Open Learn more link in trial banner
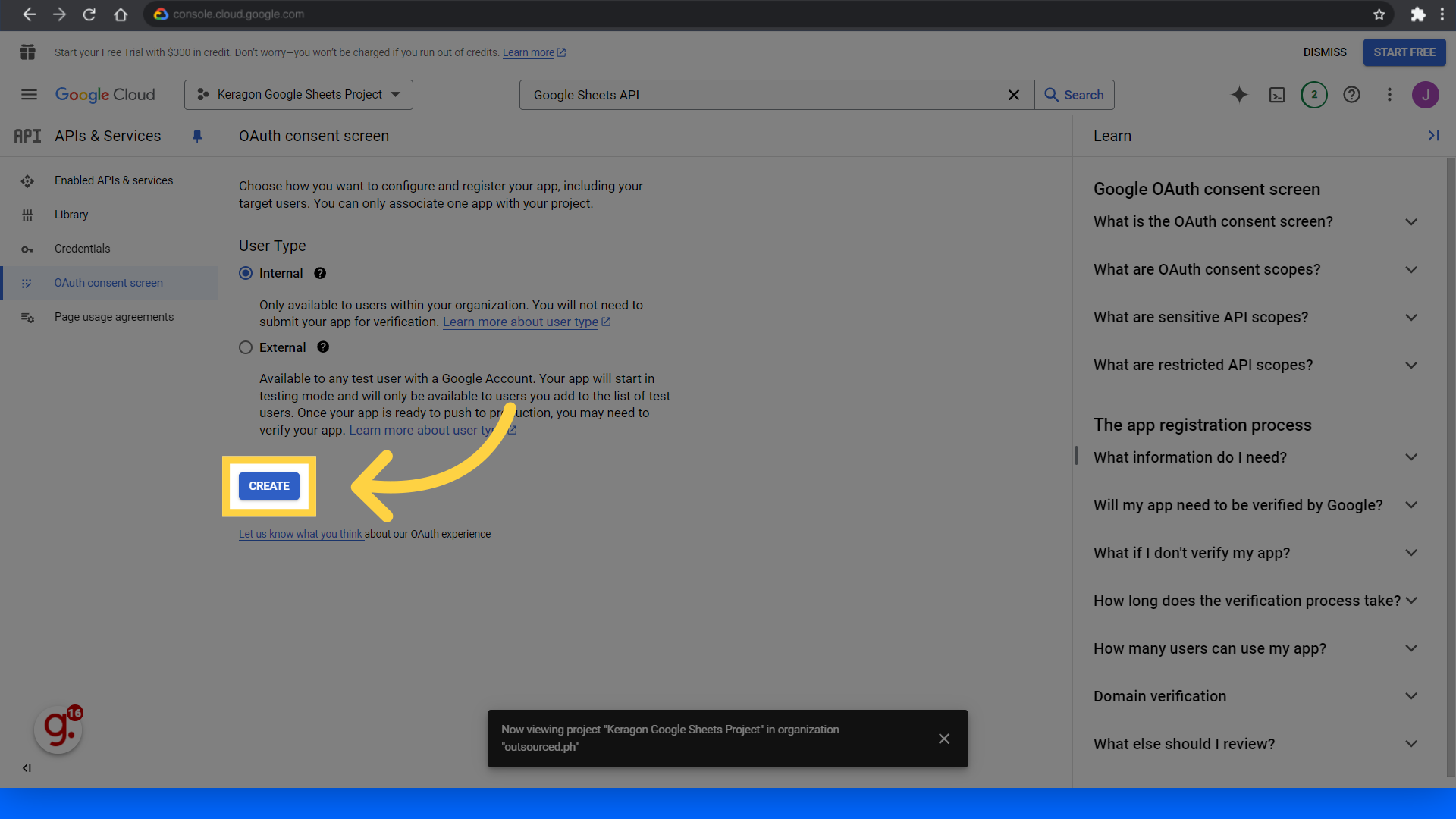The width and height of the screenshot is (1456, 819). coord(534,52)
